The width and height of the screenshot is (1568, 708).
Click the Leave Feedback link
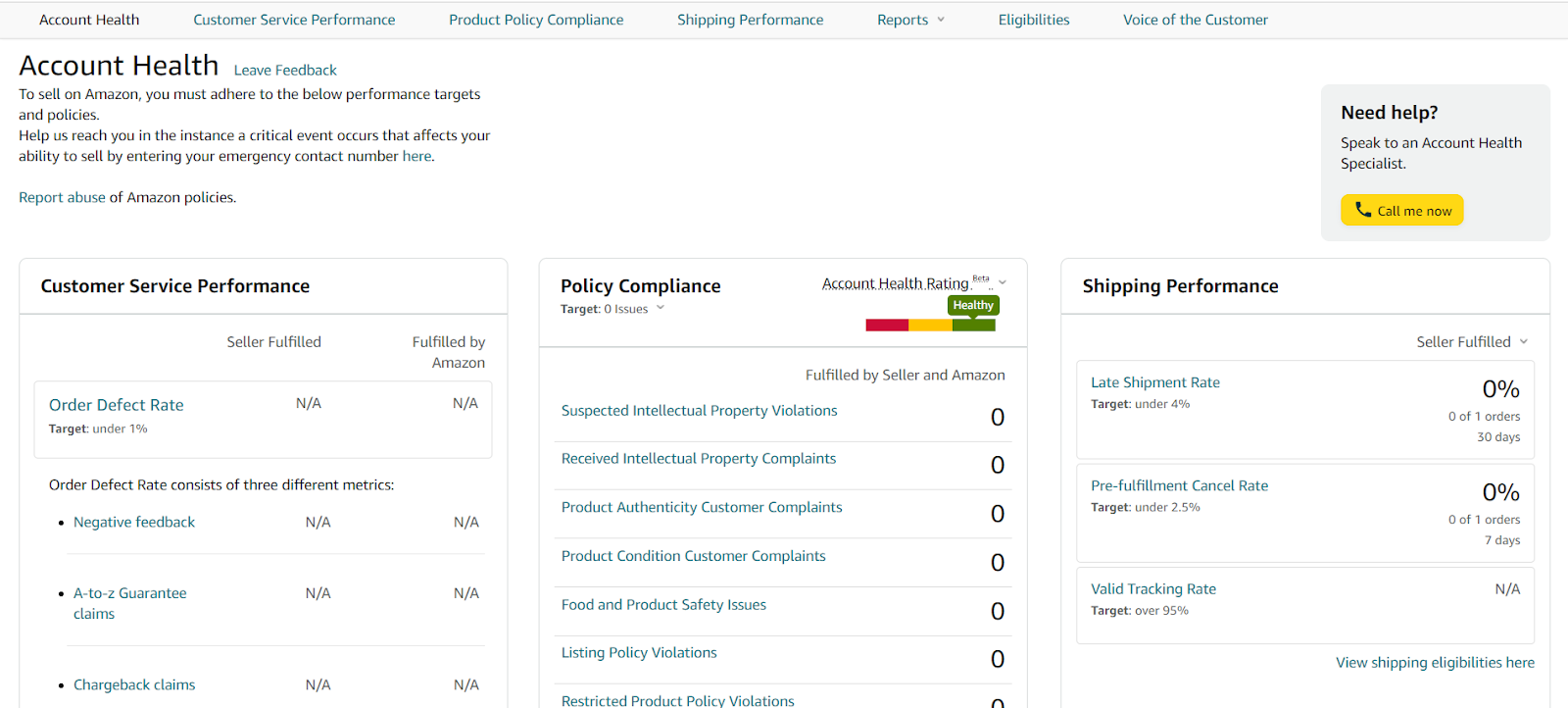(285, 71)
